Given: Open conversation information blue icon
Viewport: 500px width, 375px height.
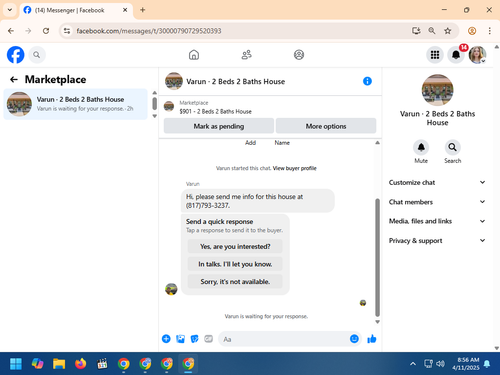Looking at the screenshot, I should [367, 81].
